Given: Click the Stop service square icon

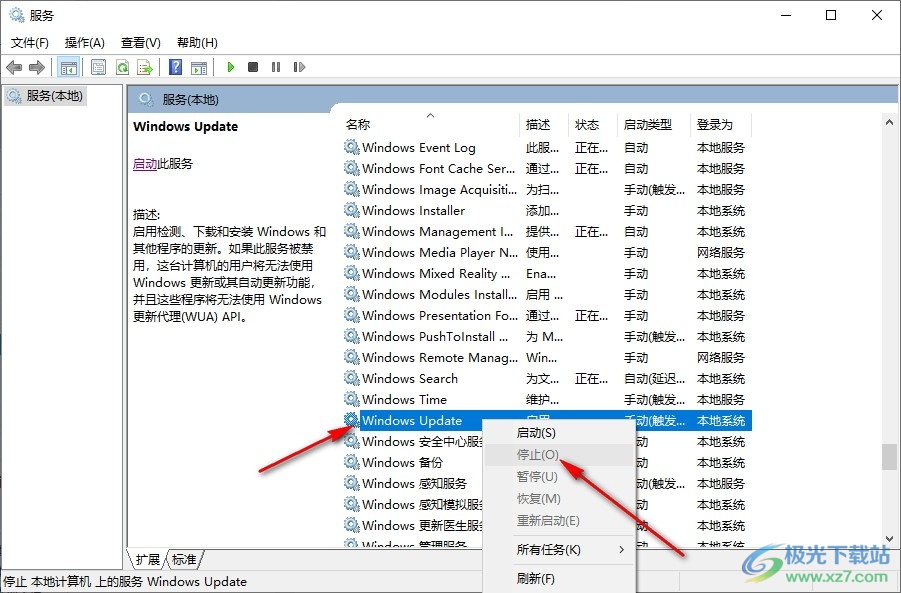Looking at the screenshot, I should 253,67.
